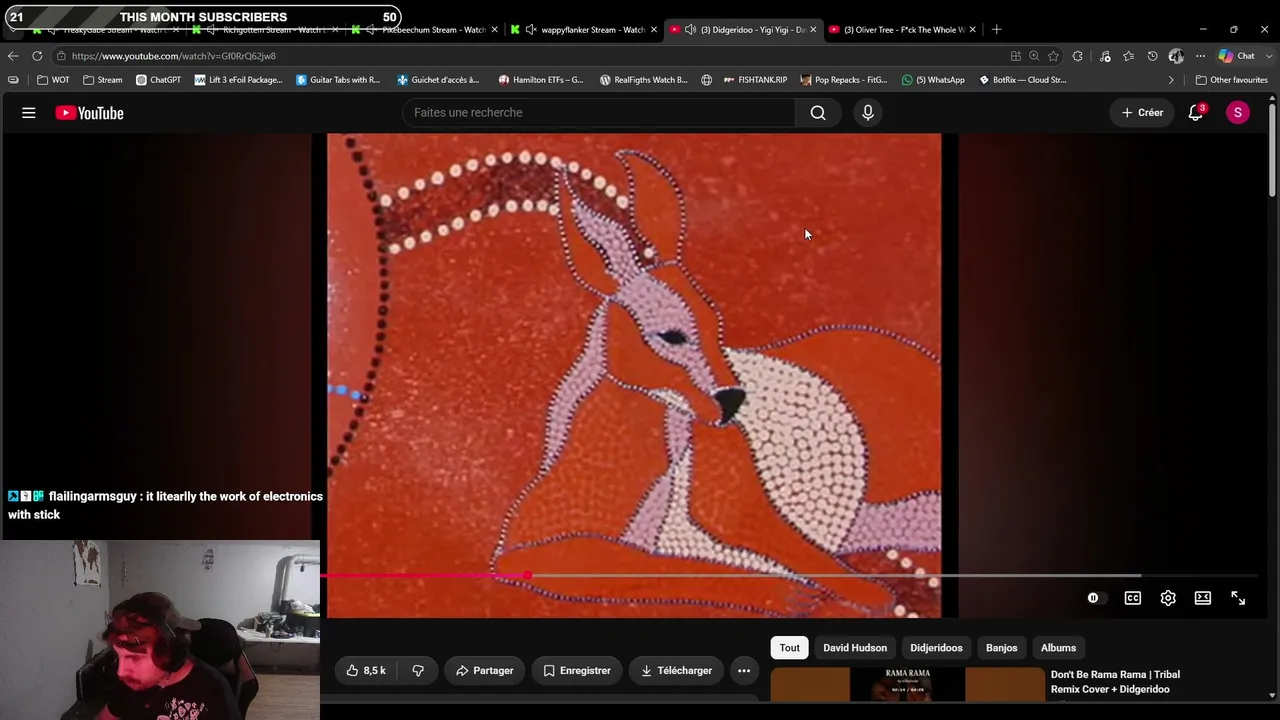The height and width of the screenshot is (720, 1280).
Task: Like the video with thumbs up
Action: [366, 671]
